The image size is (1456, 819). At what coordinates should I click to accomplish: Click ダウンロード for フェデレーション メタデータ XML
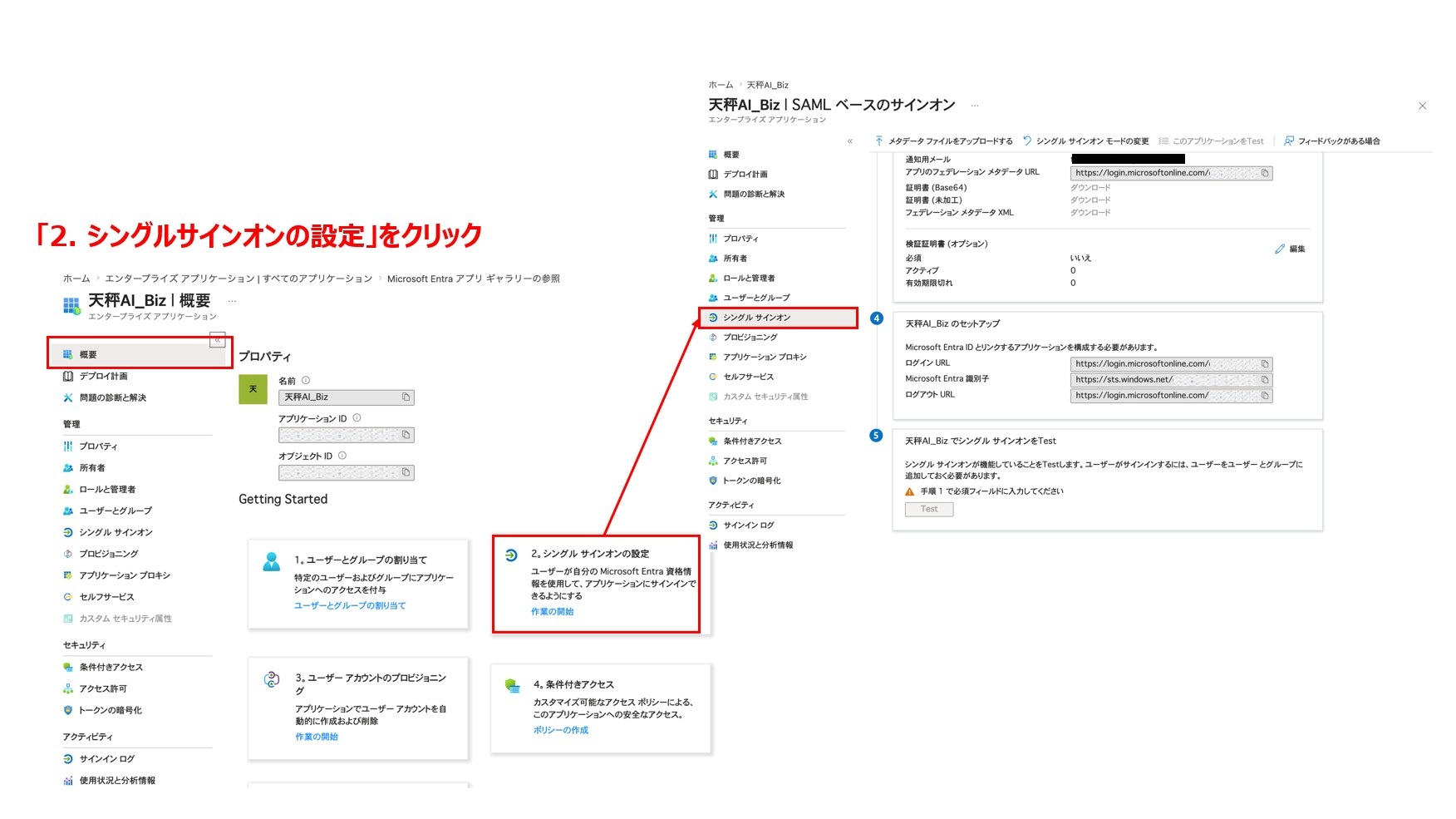tap(1090, 213)
